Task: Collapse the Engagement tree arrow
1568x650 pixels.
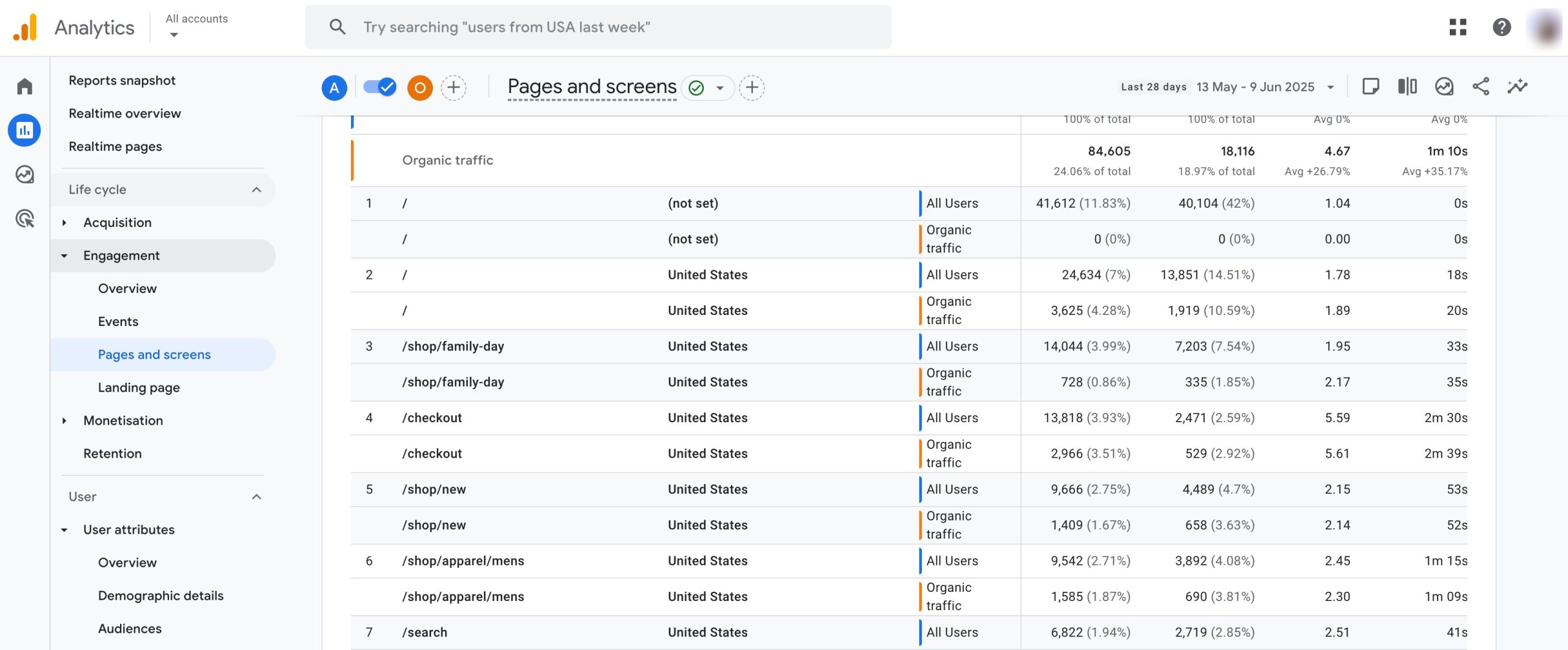Action: coord(64,255)
